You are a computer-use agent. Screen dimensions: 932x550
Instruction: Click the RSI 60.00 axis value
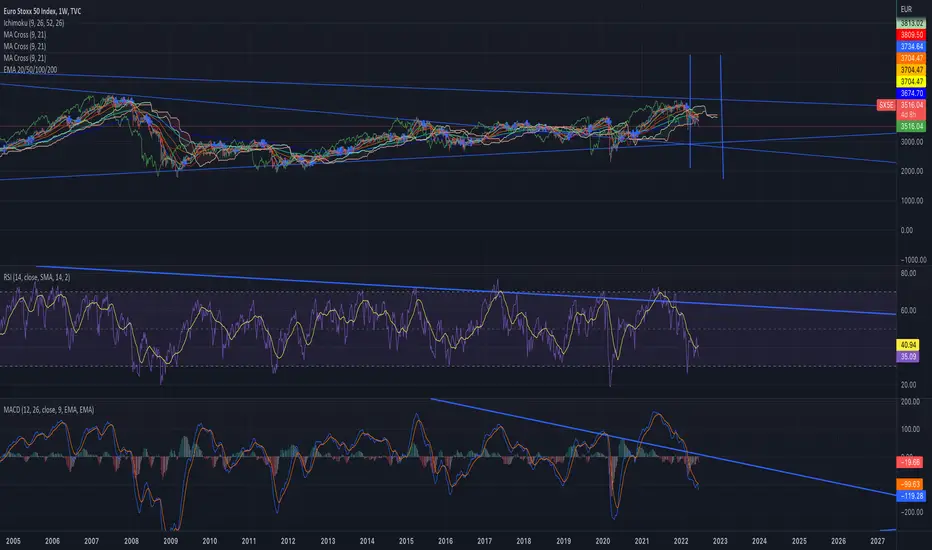[908, 310]
